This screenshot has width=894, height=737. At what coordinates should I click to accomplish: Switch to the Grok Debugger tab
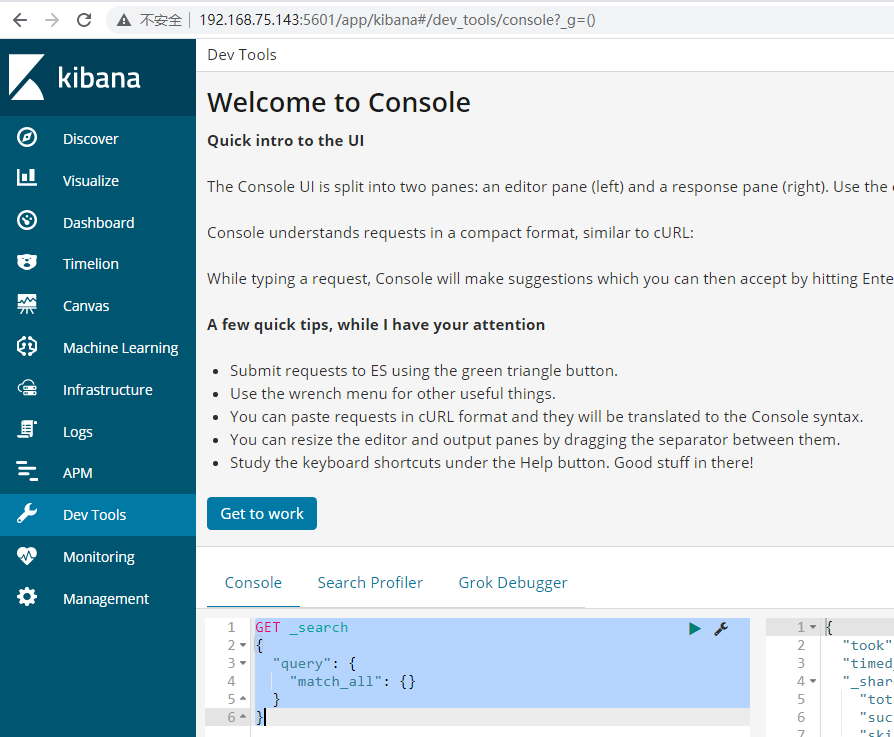click(513, 583)
